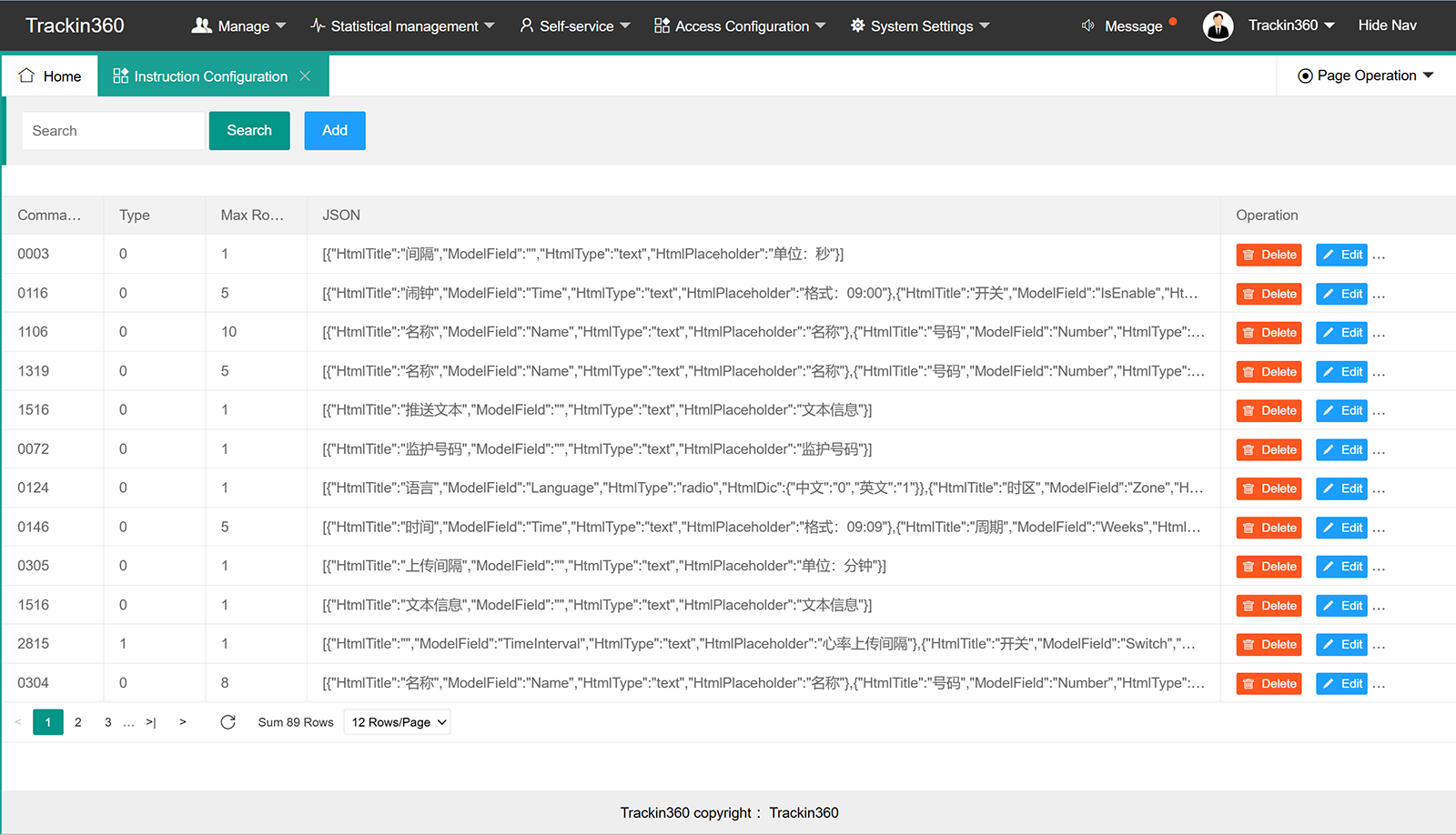Click the ellipsis next to Edit for row 0003

(x=1379, y=256)
